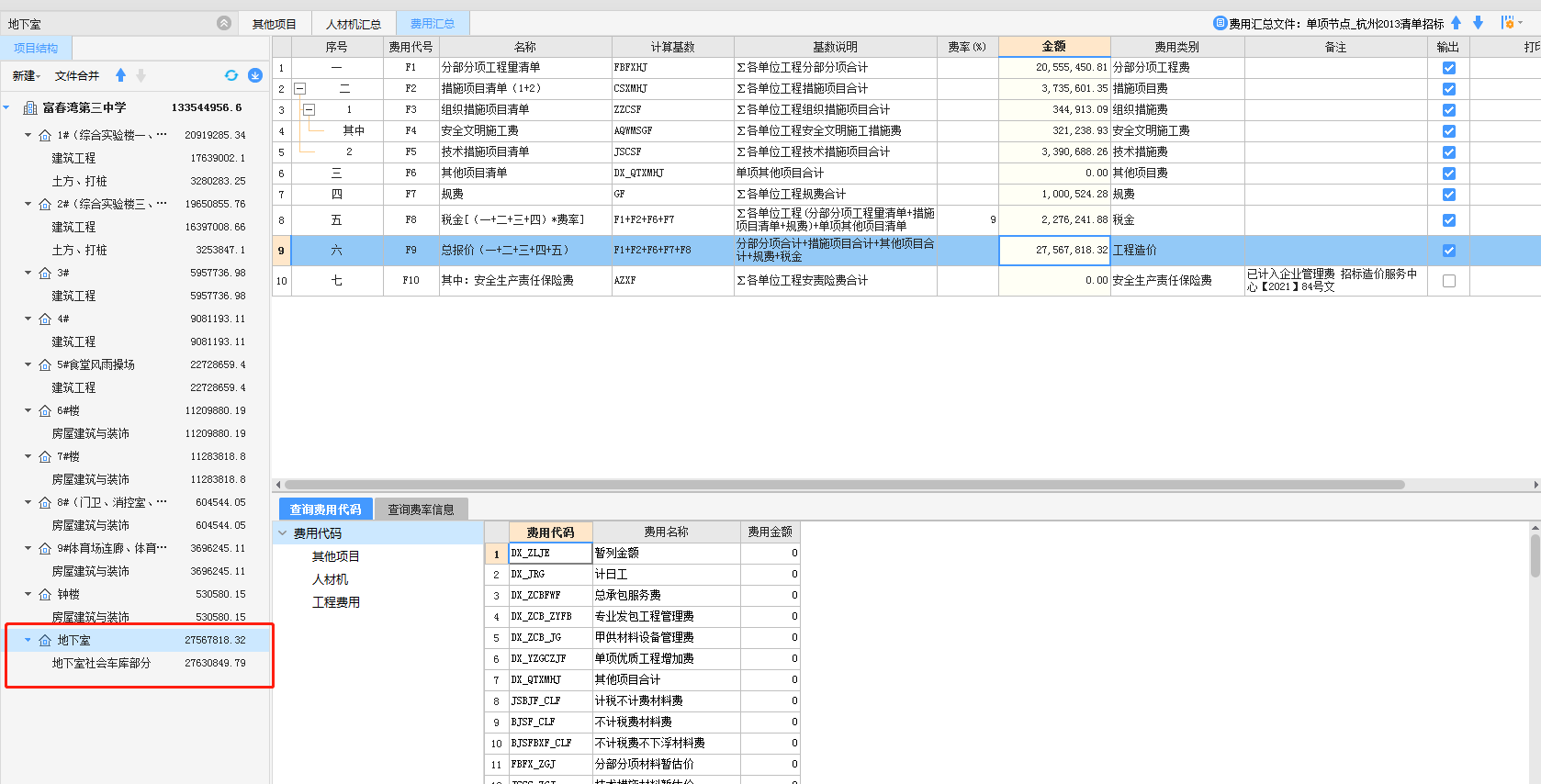Collapse the 地下室 panel with double-chevron icon
Viewport: 1541px width, 784px height.
pos(224,23)
